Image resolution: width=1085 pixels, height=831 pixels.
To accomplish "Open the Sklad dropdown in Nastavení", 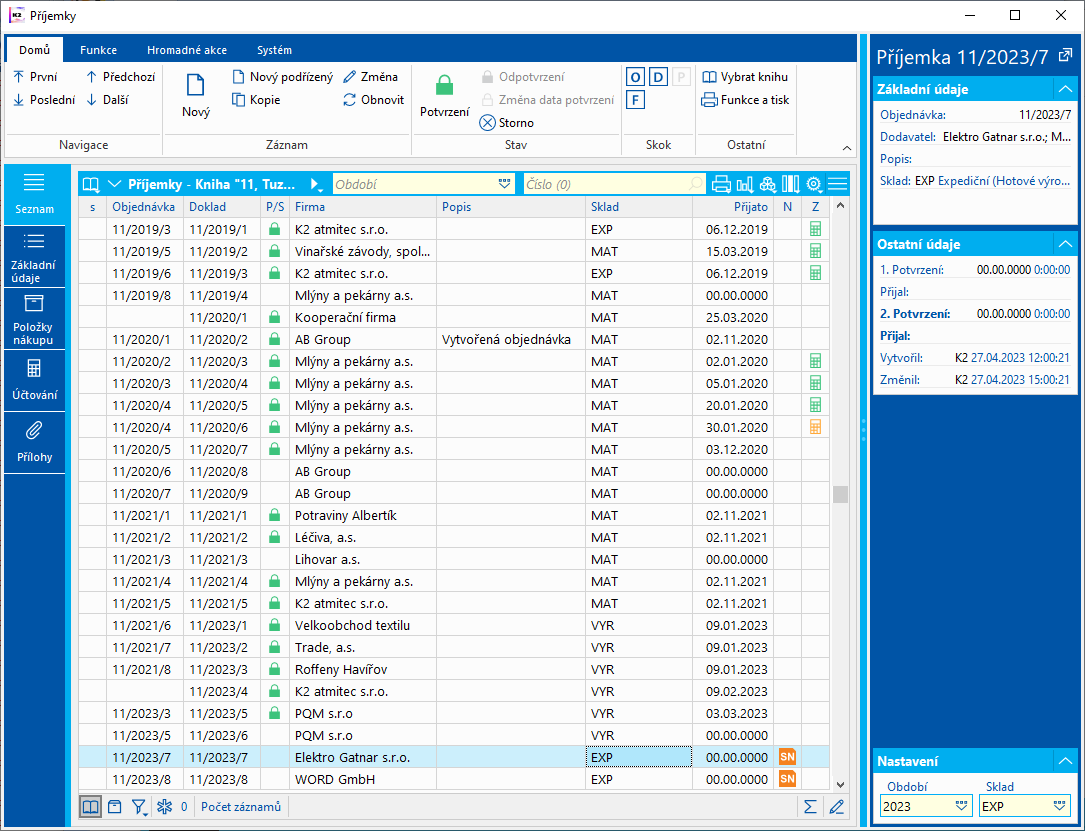I will pyautogui.click(x=1060, y=806).
